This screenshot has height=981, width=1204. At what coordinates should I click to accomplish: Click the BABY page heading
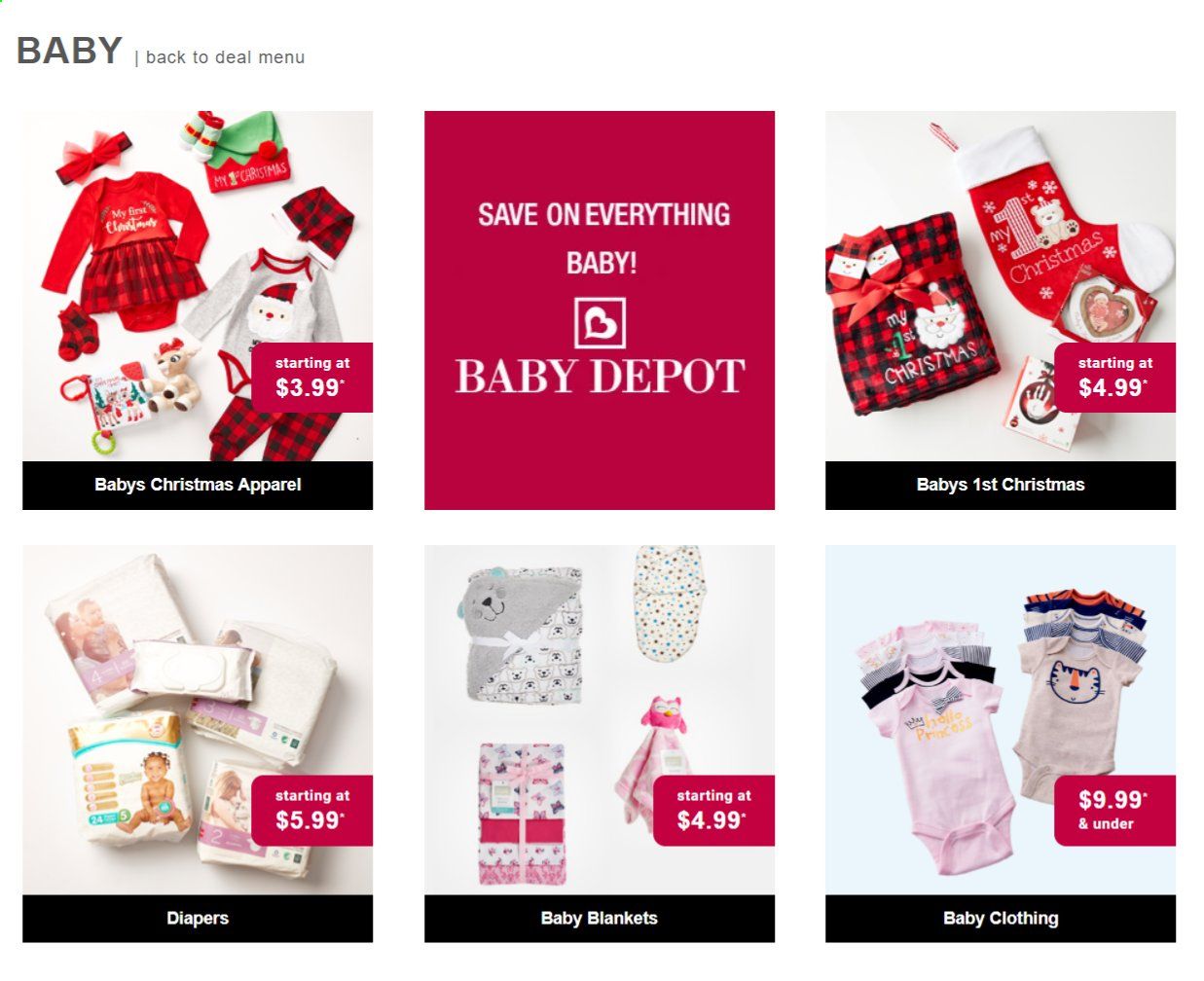(69, 51)
